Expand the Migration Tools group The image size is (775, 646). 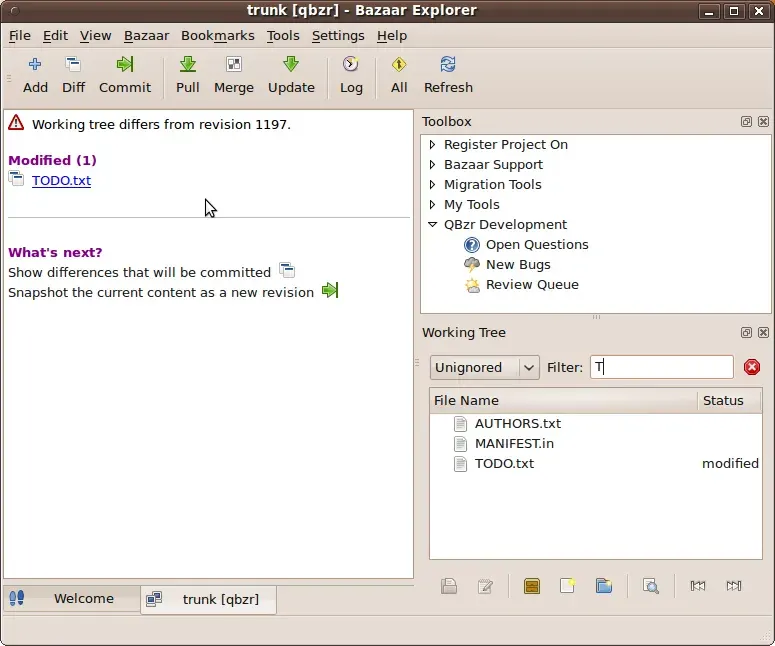click(432, 184)
